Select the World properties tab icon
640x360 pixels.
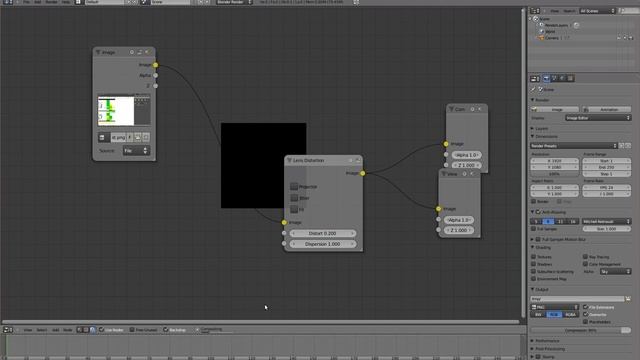(562, 78)
